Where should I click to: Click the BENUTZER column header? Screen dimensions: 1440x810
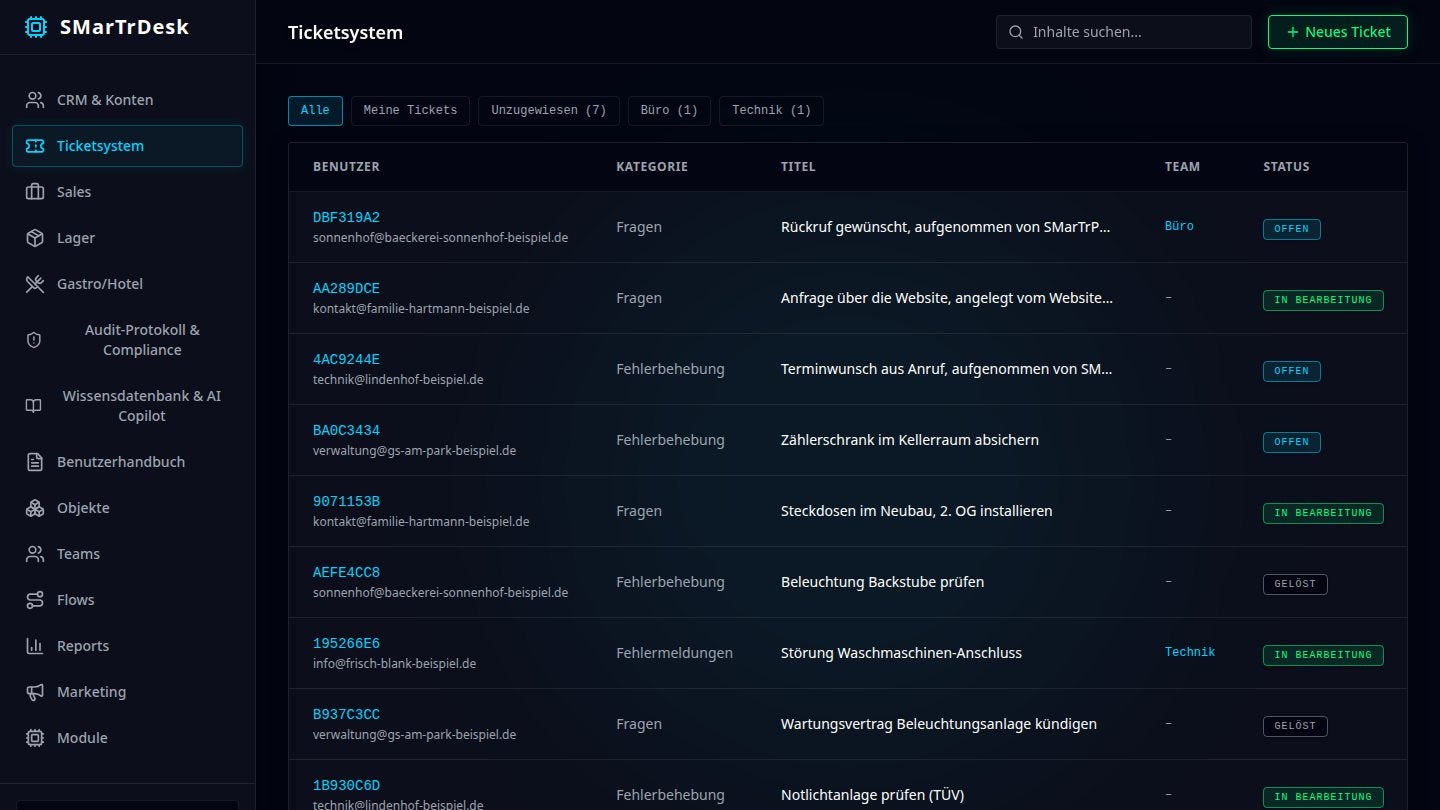pyautogui.click(x=346, y=167)
